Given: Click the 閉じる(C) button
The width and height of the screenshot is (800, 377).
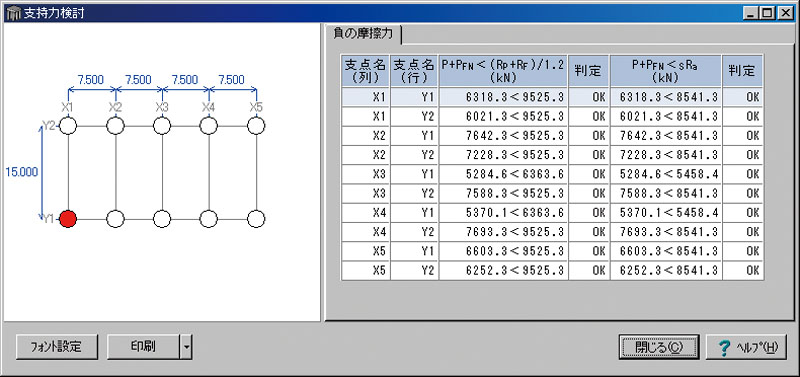Looking at the screenshot, I should pos(659,347).
